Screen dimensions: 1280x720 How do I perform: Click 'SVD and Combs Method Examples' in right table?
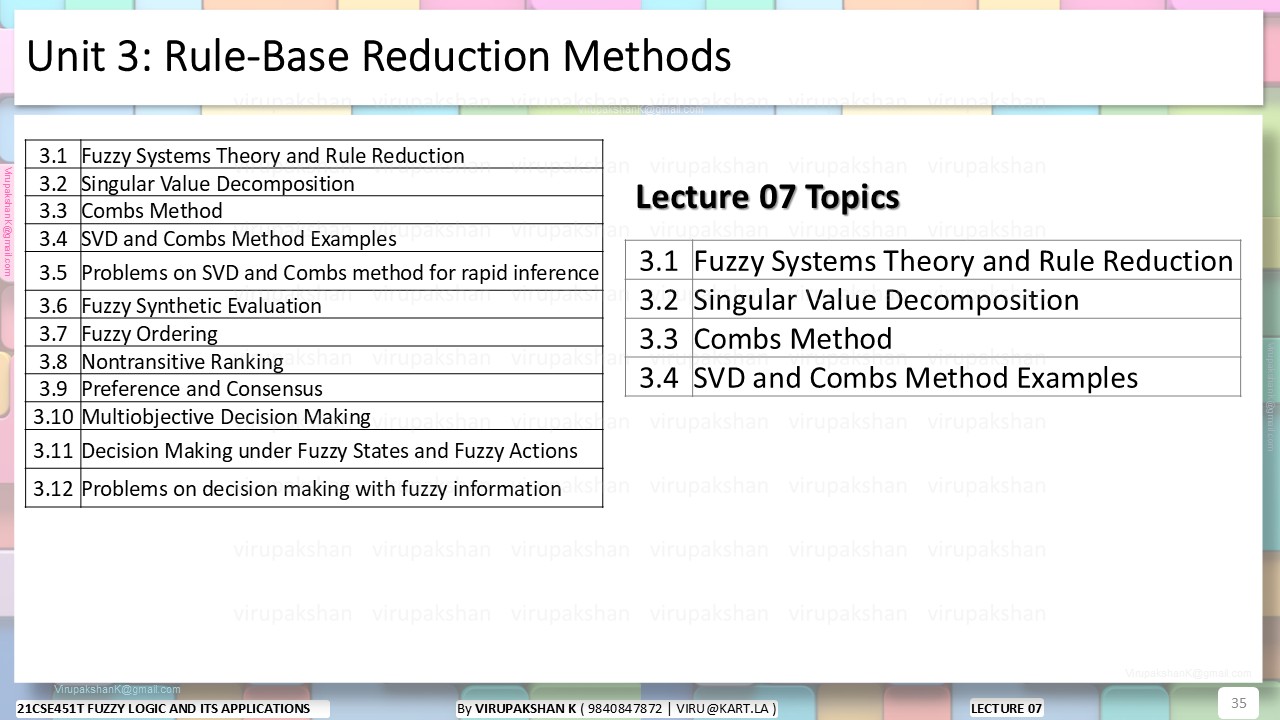pos(916,378)
